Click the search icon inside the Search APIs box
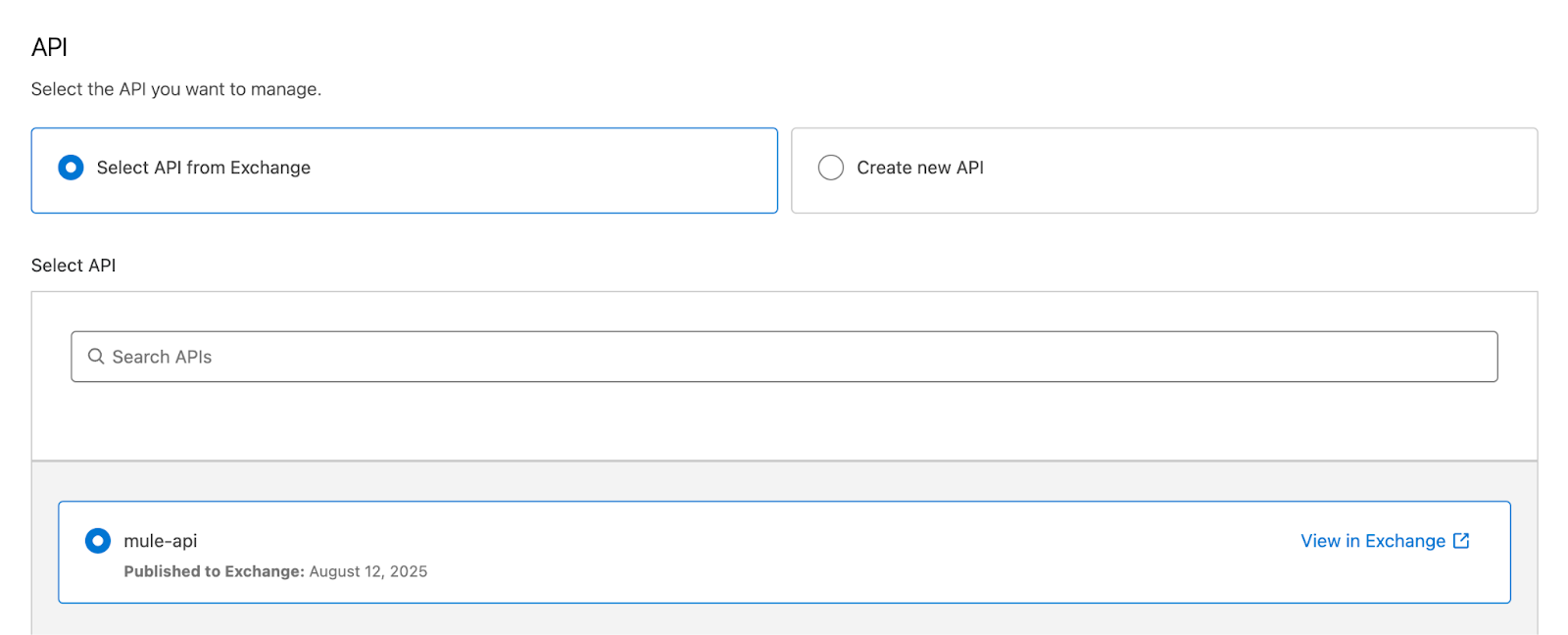Screen dimensions: 1568x635 tap(95, 357)
